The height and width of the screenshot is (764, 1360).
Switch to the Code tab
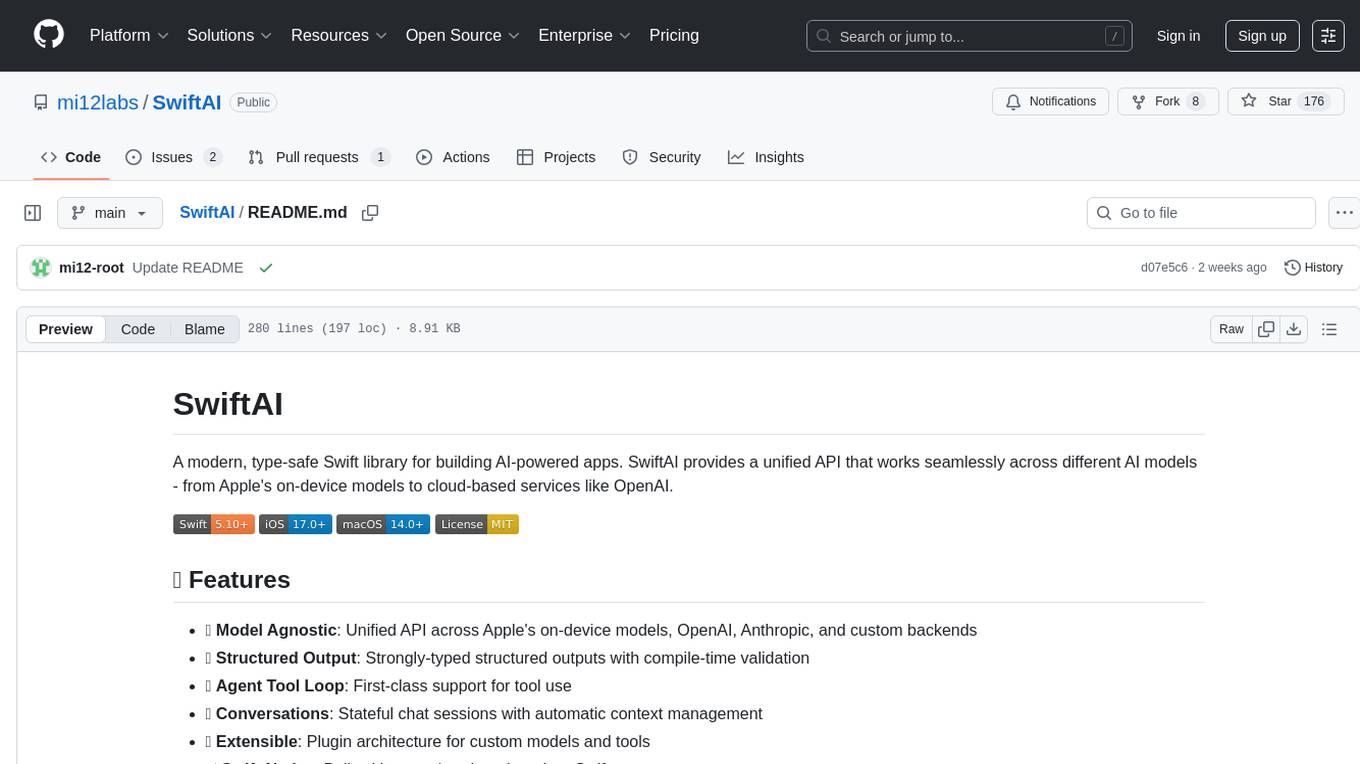(x=71, y=157)
